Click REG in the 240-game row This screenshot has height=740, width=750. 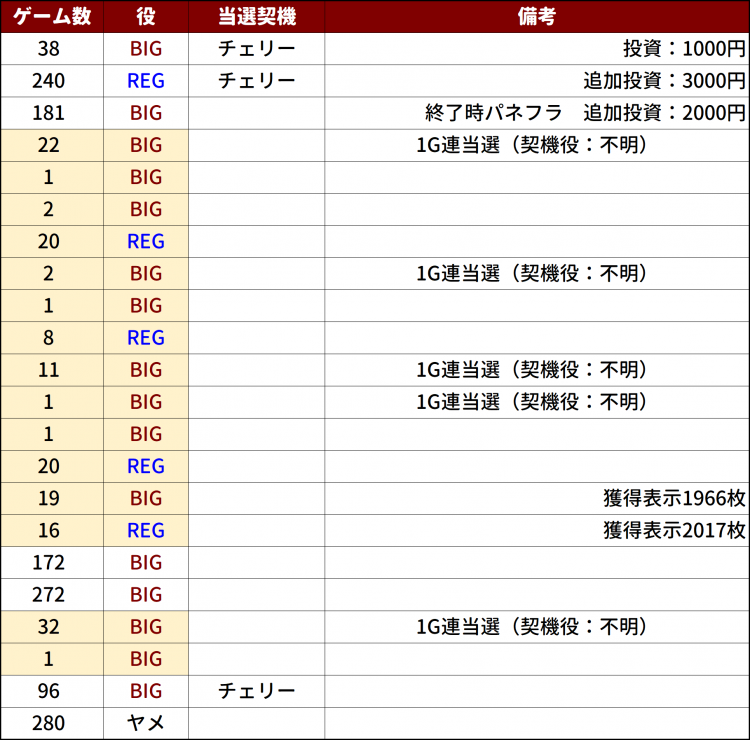click(146, 81)
